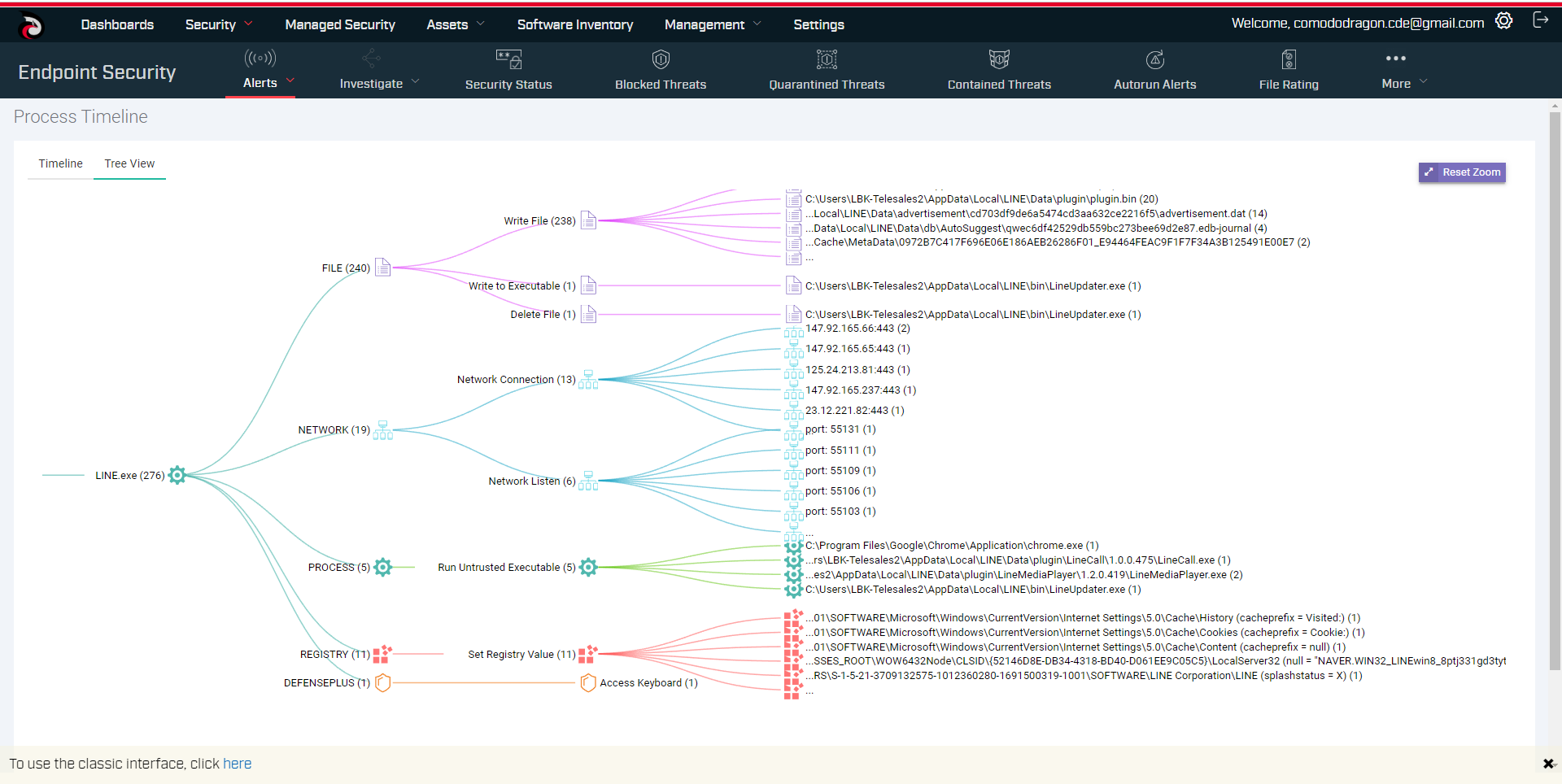
Task: Open the Autorun Alerts icon
Action: [1155, 59]
